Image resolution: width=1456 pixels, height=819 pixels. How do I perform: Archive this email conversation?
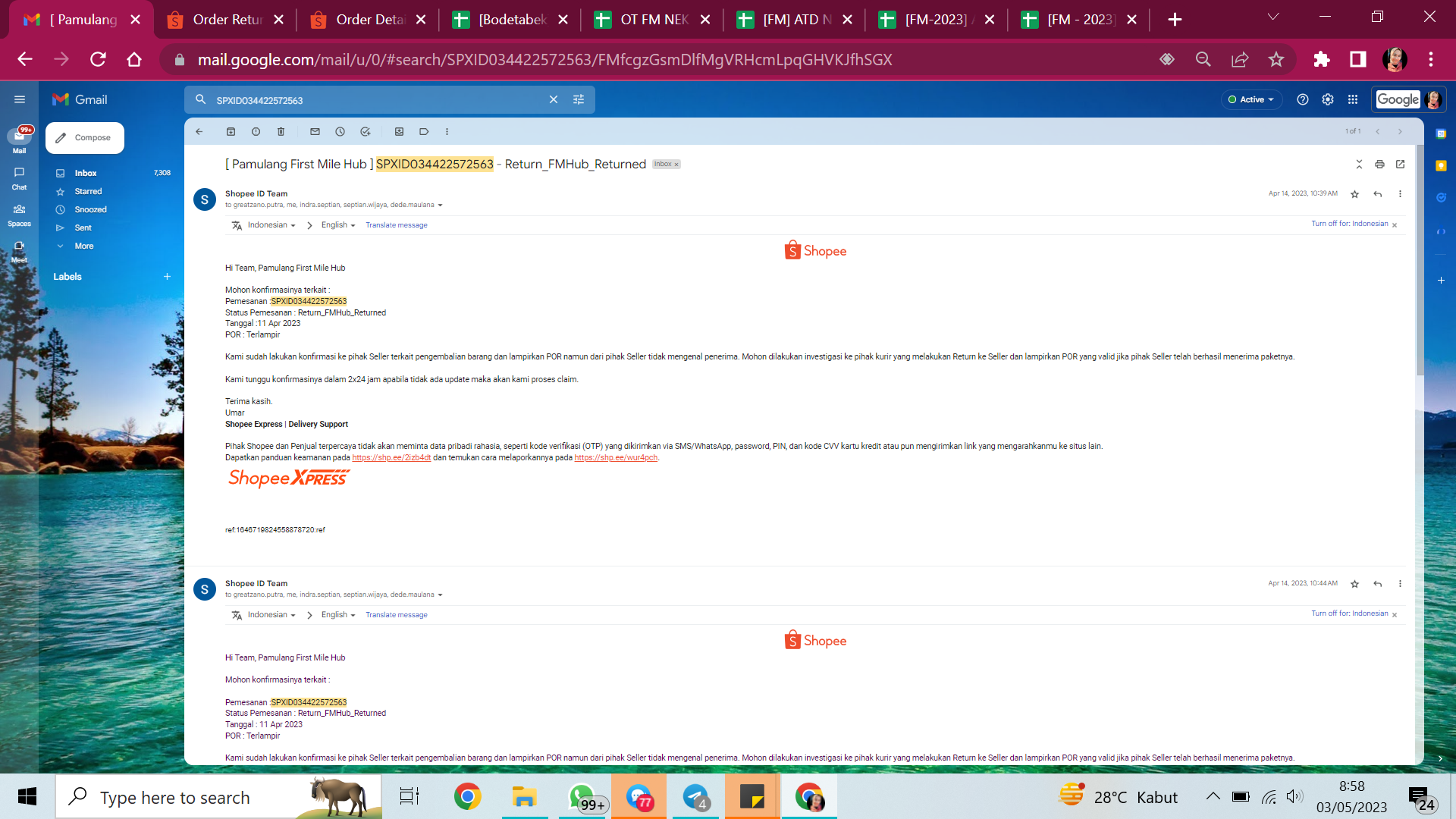pos(231,132)
